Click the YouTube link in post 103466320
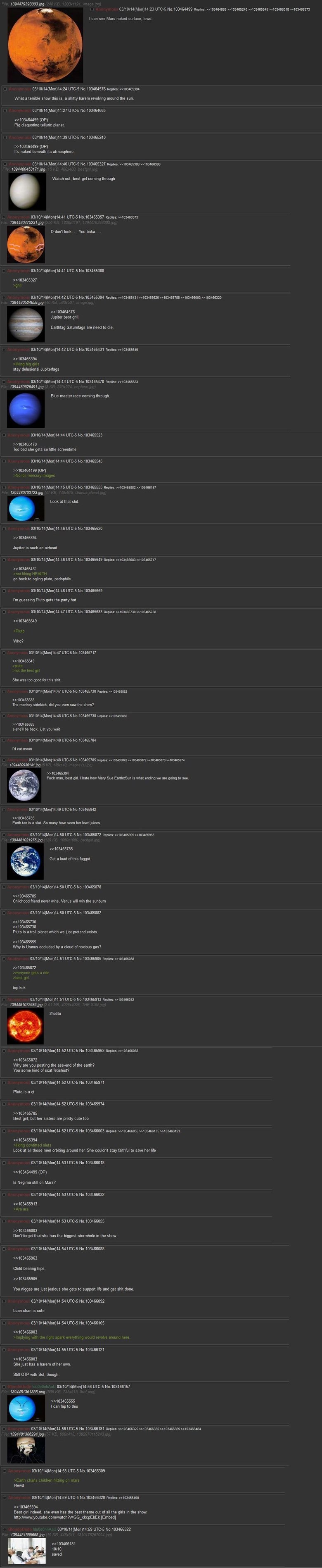This screenshot has width=322, height=1568. (x=56, y=1517)
